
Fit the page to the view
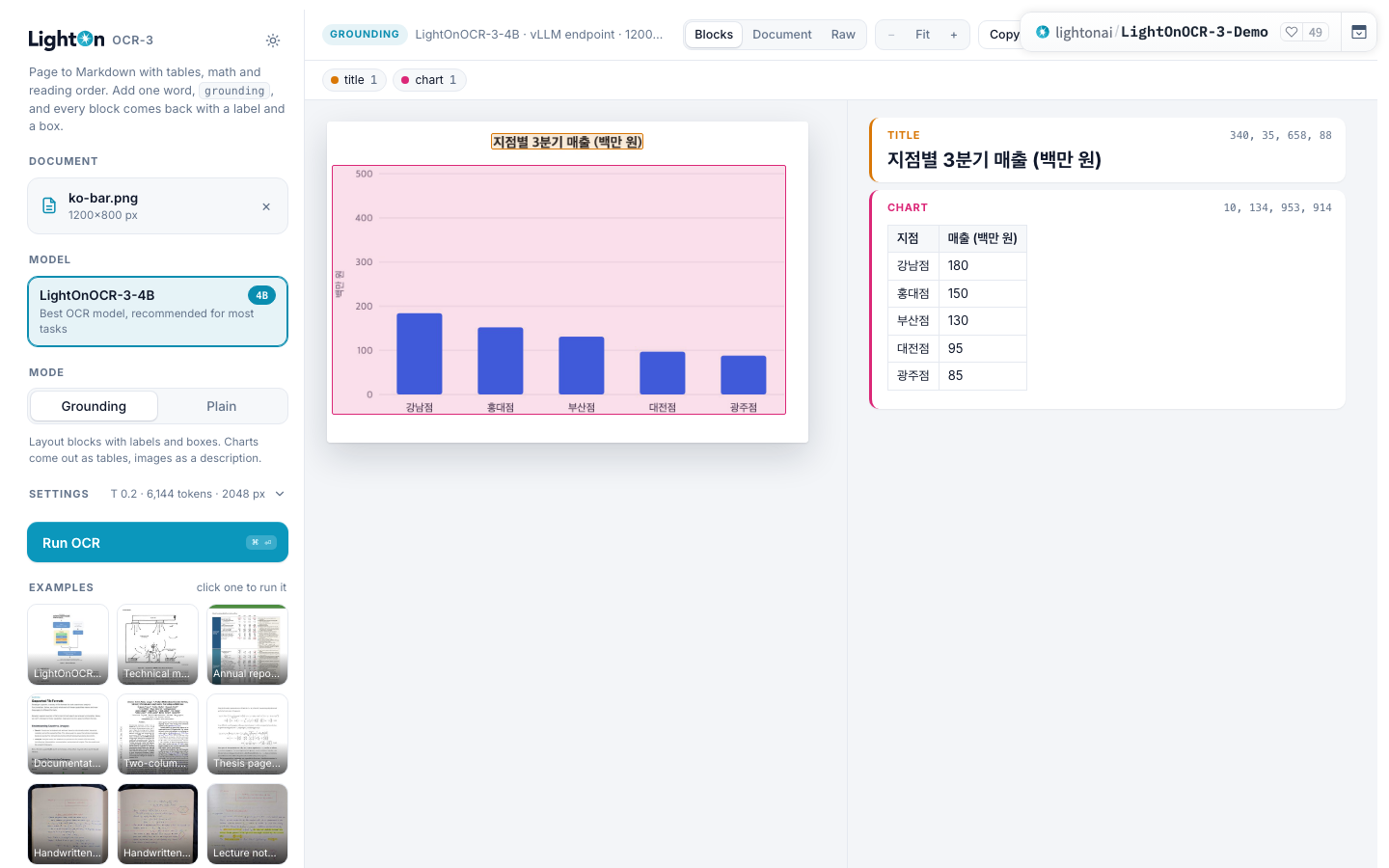point(923,35)
